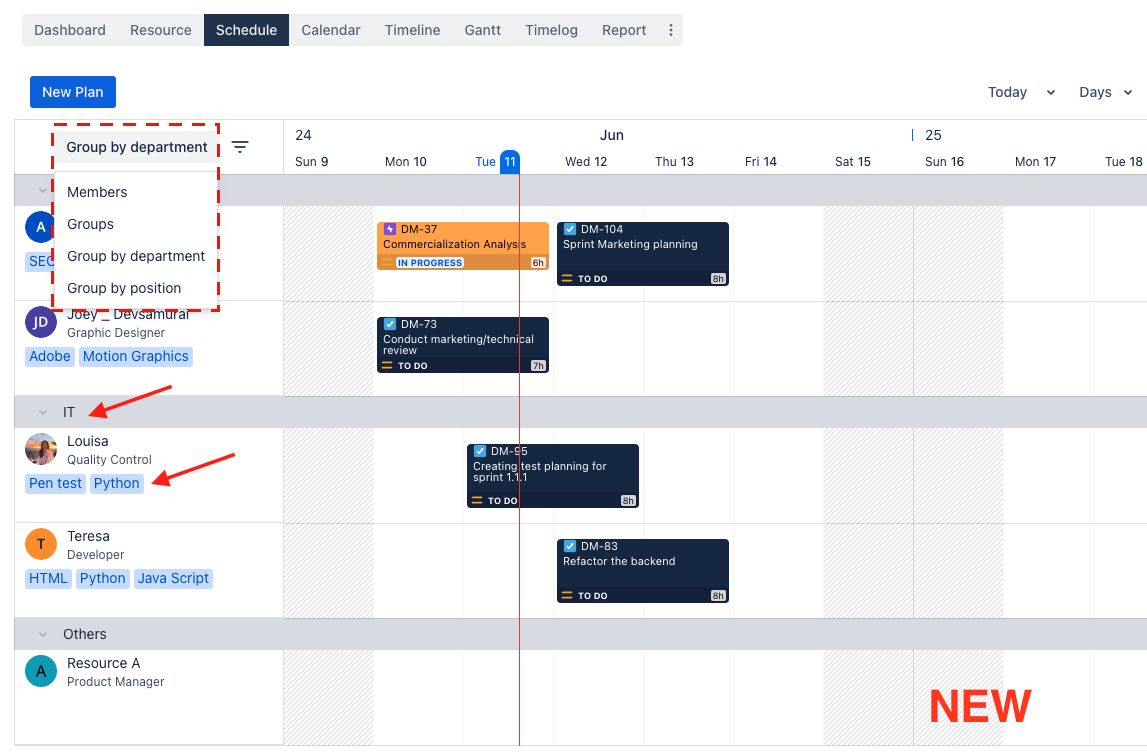1147x752 pixels.
Task: Click Resource A's teal avatar
Action: pos(41,671)
